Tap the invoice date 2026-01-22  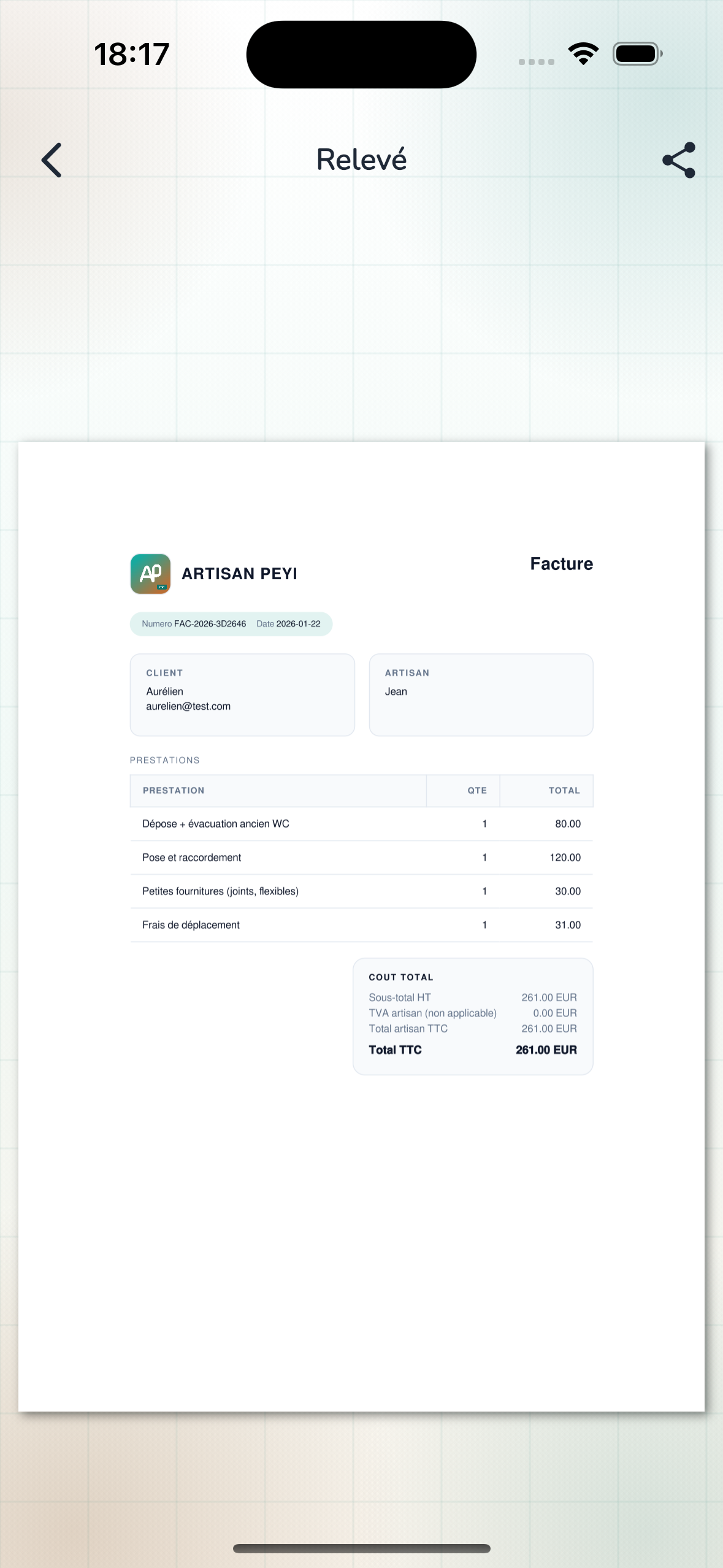(298, 624)
